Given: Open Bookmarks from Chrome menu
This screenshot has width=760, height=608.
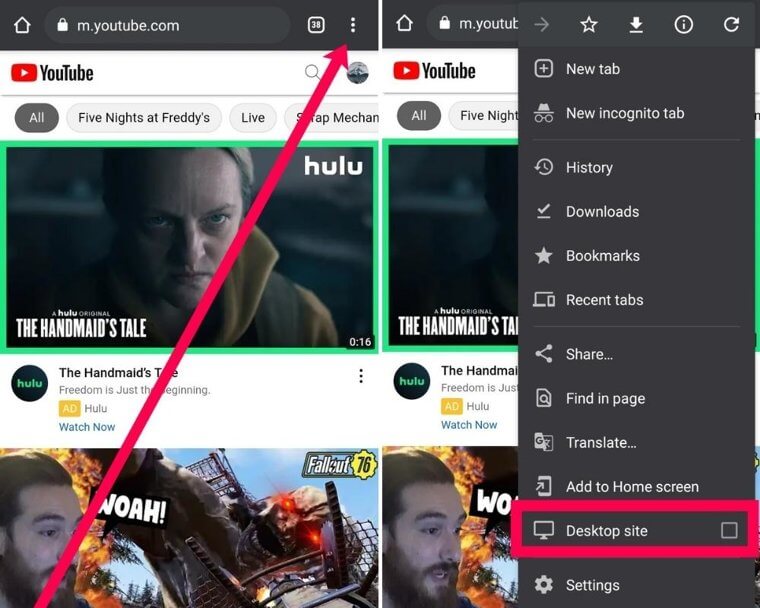Looking at the screenshot, I should [636, 256].
